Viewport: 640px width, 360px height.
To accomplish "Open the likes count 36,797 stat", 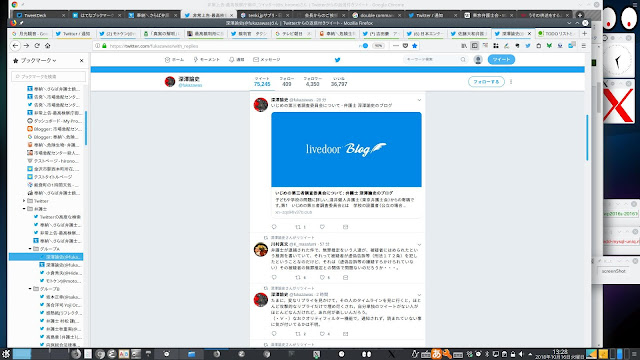I will (339, 82).
